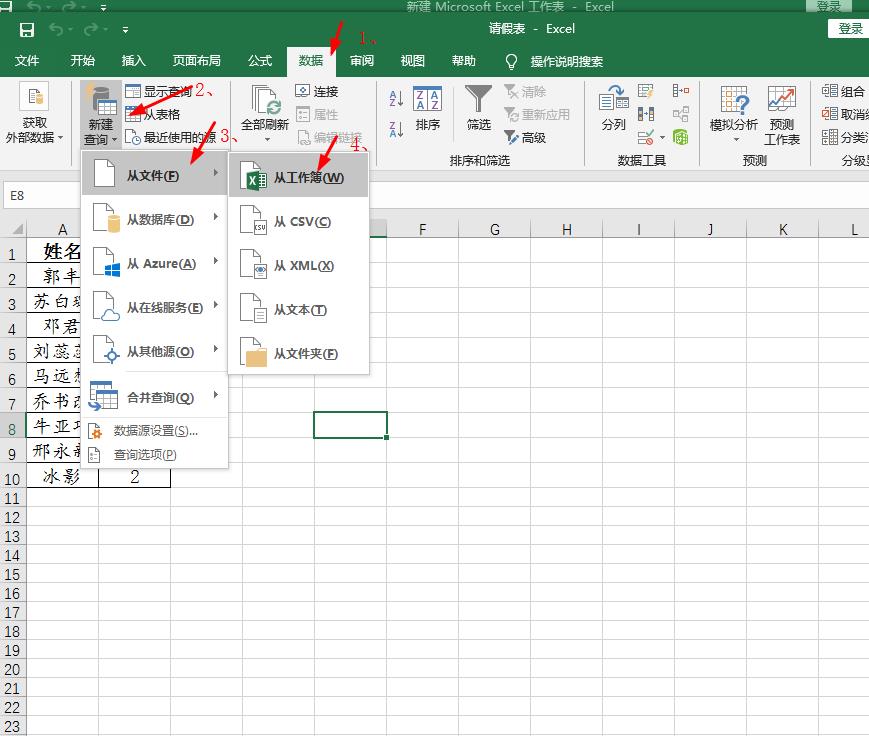Open 从 Azure(A) submenu
Image resolution: width=869 pixels, height=736 pixels.
[x=155, y=263]
